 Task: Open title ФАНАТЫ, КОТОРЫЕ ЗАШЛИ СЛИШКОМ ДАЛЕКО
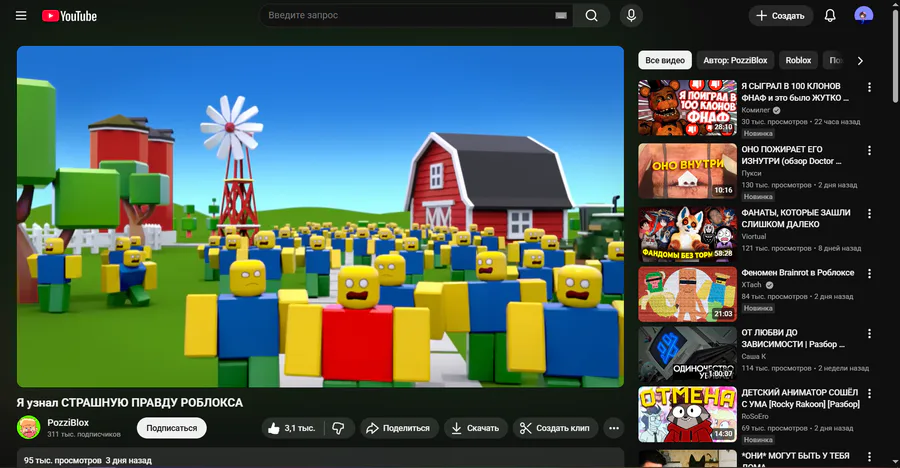796,218
